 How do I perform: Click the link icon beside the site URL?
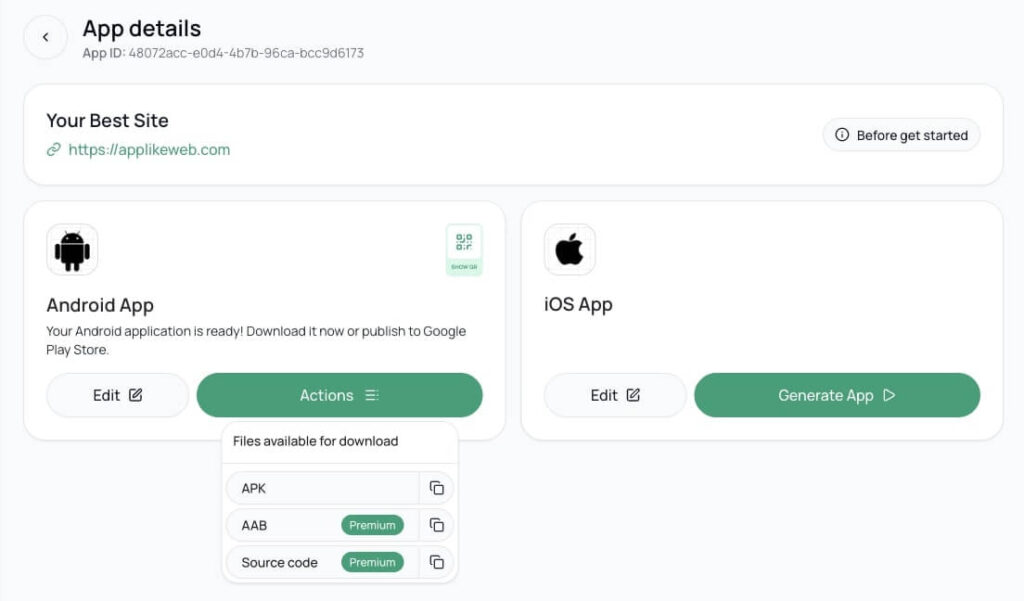click(x=54, y=150)
